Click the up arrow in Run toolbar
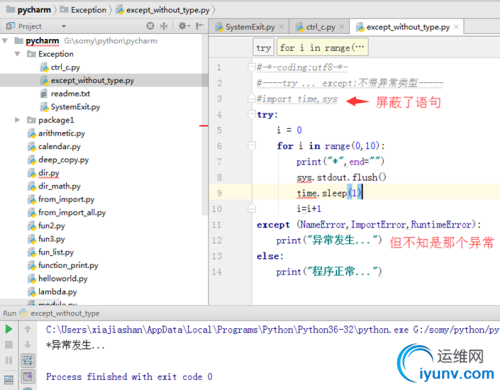The image size is (500, 390). 28,329
